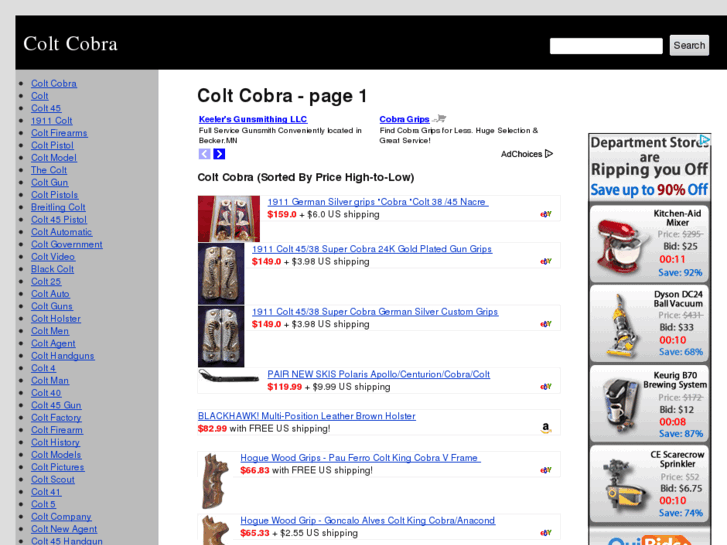Go to Colt Video sidebar link
Image resolution: width=727 pixels, height=545 pixels.
click(53, 257)
